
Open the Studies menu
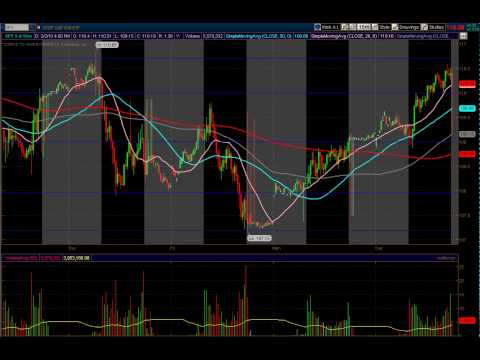pyautogui.click(x=436, y=27)
